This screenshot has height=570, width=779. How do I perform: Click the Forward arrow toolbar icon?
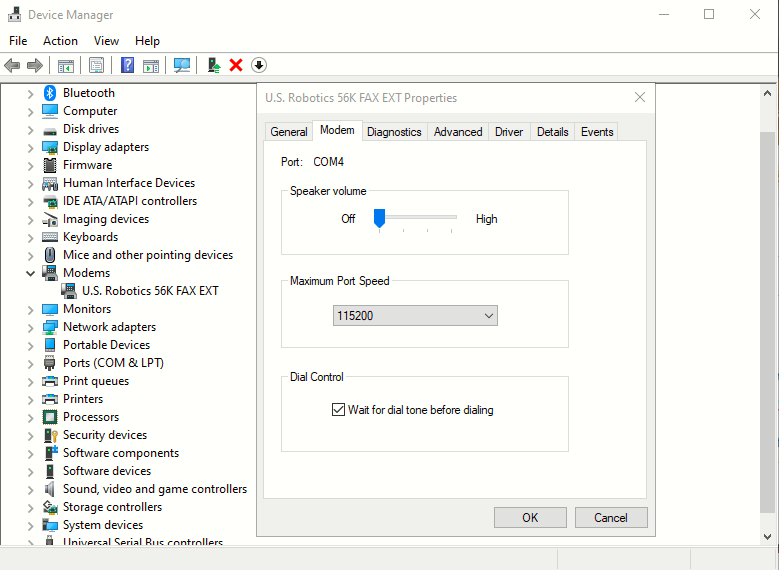pyautogui.click(x=35, y=65)
